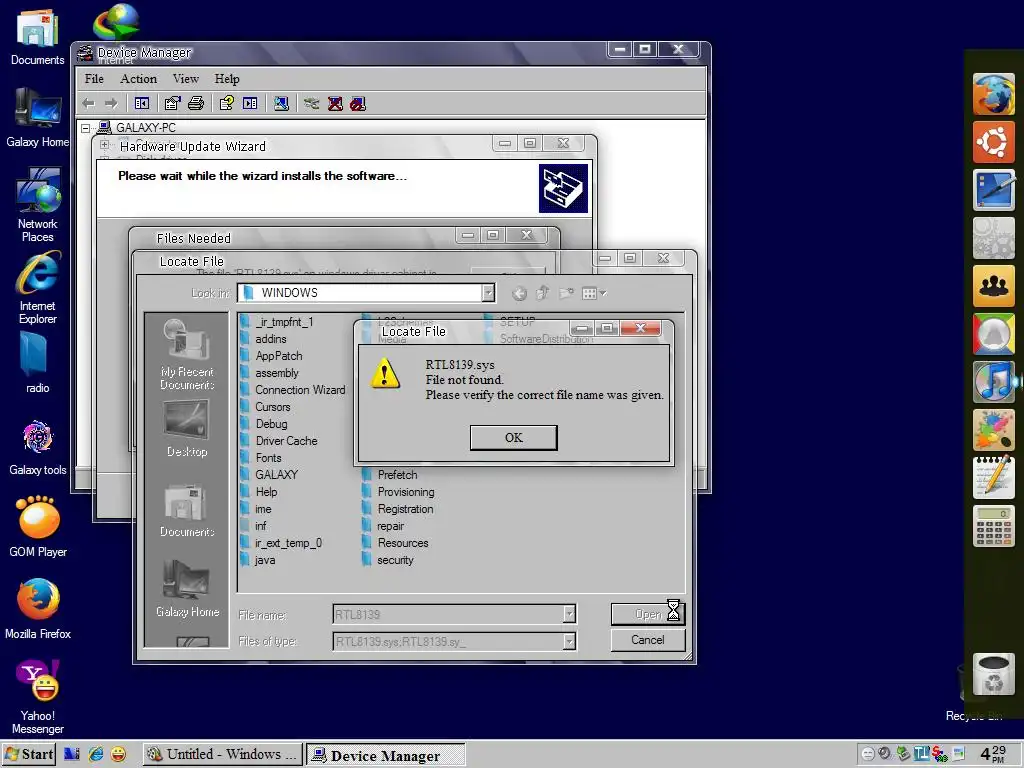The image size is (1024, 768).
Task: Click the Disable device toolbar icon
Action: [x=358, y=103]
